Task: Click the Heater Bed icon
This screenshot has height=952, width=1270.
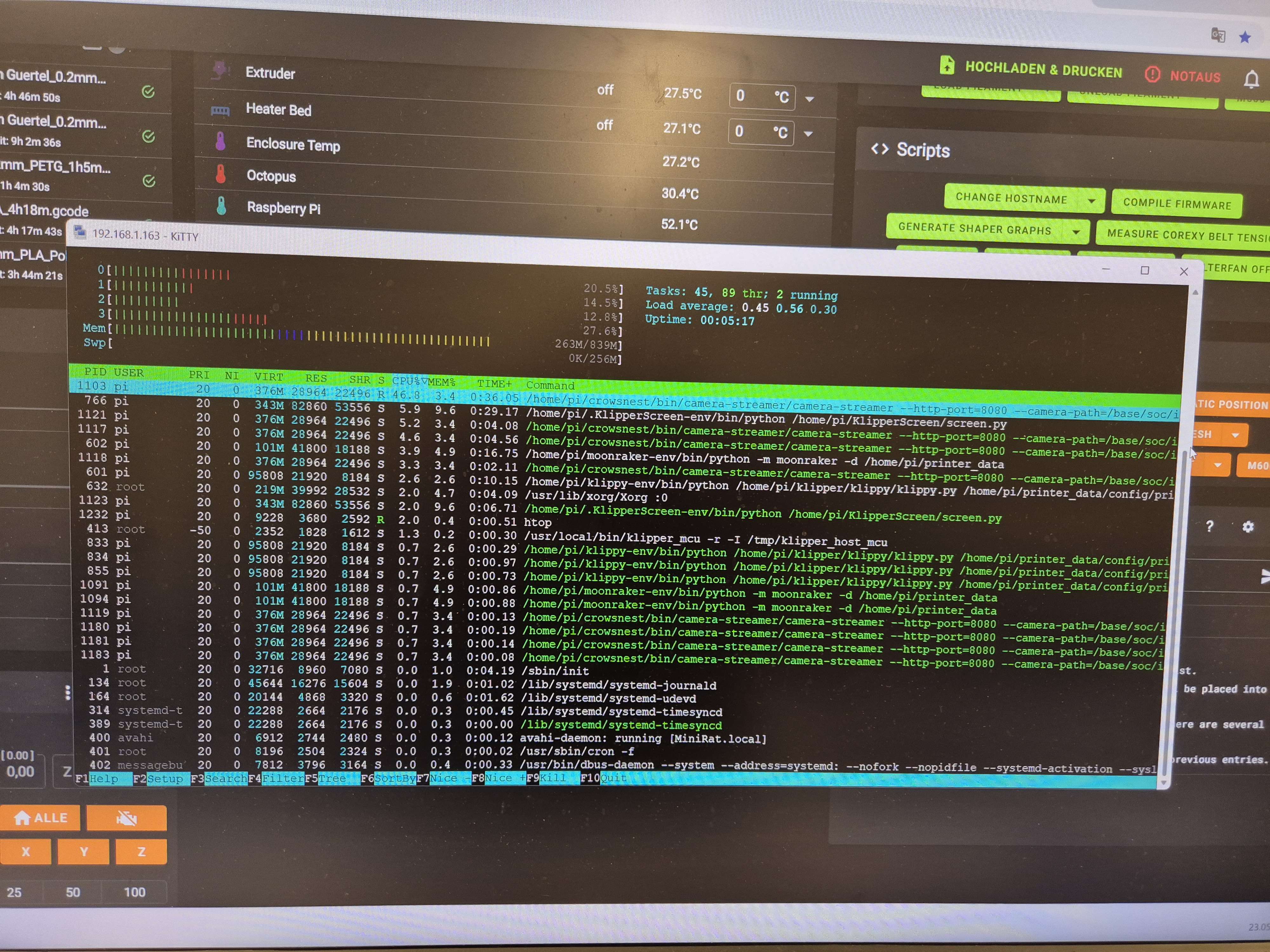Action: point(220,110)
